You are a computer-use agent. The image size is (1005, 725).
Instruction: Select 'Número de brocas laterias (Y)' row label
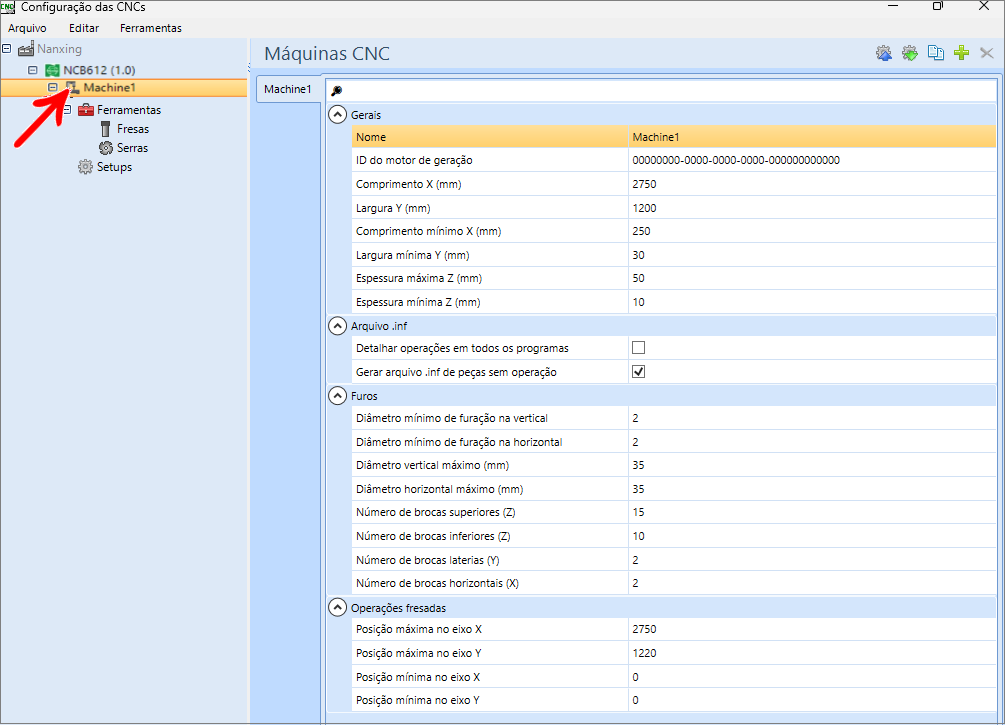point(428,560)
